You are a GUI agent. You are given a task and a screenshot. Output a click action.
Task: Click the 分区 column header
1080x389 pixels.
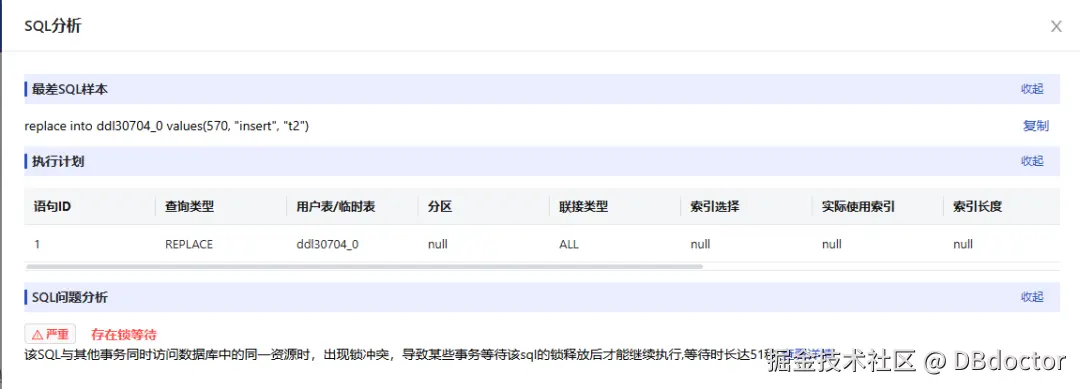tap(439, 207)
